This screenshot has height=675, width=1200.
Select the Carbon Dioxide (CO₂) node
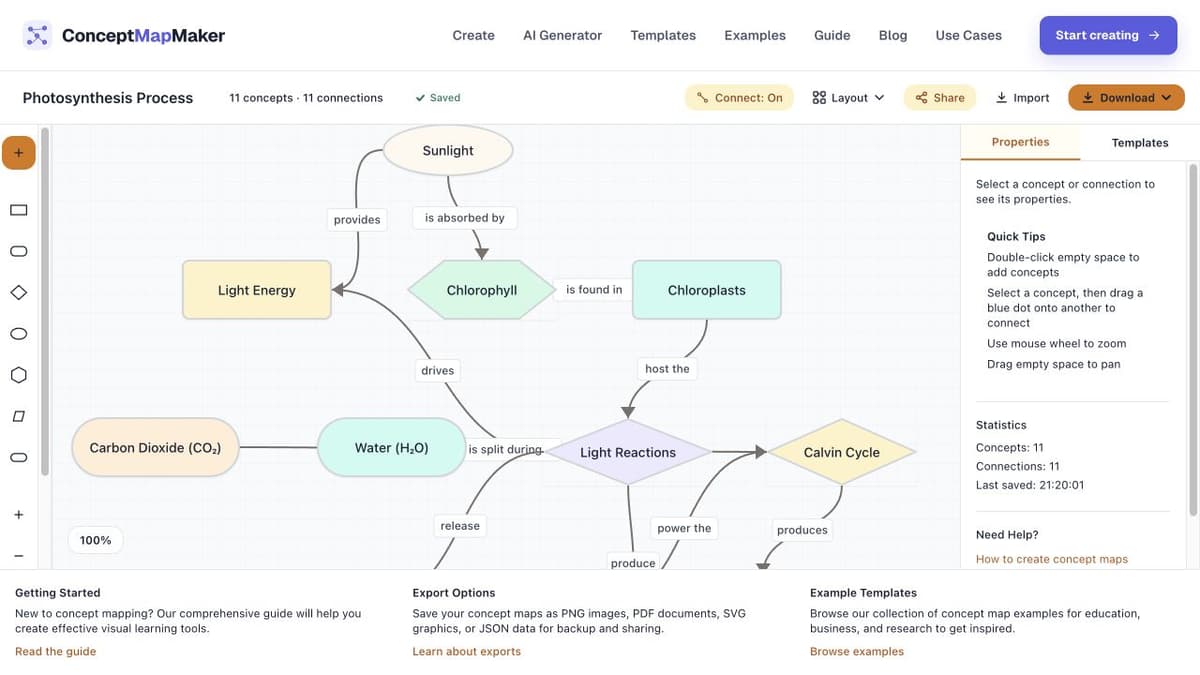click(x=156, y=448)
